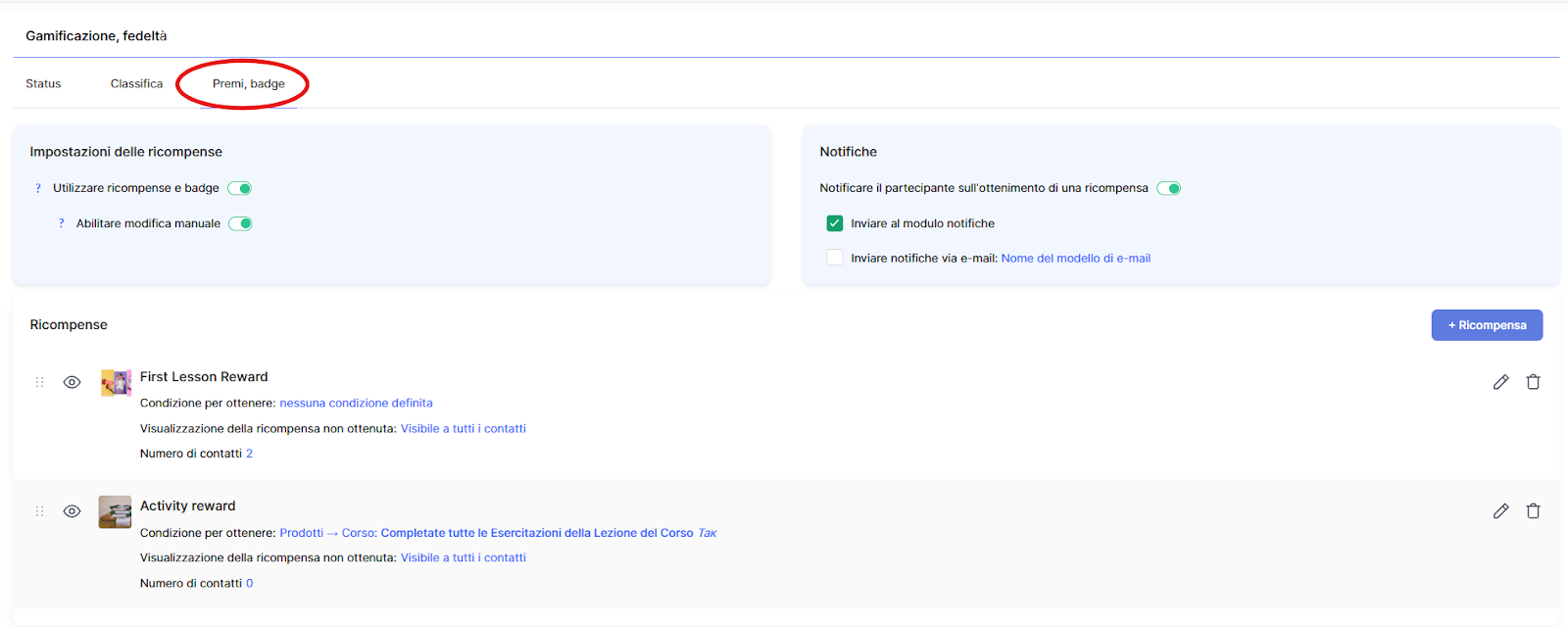Hide Activity reward using eye icon
Viewport: 1568px width, 627px height.
pos(72,511)
